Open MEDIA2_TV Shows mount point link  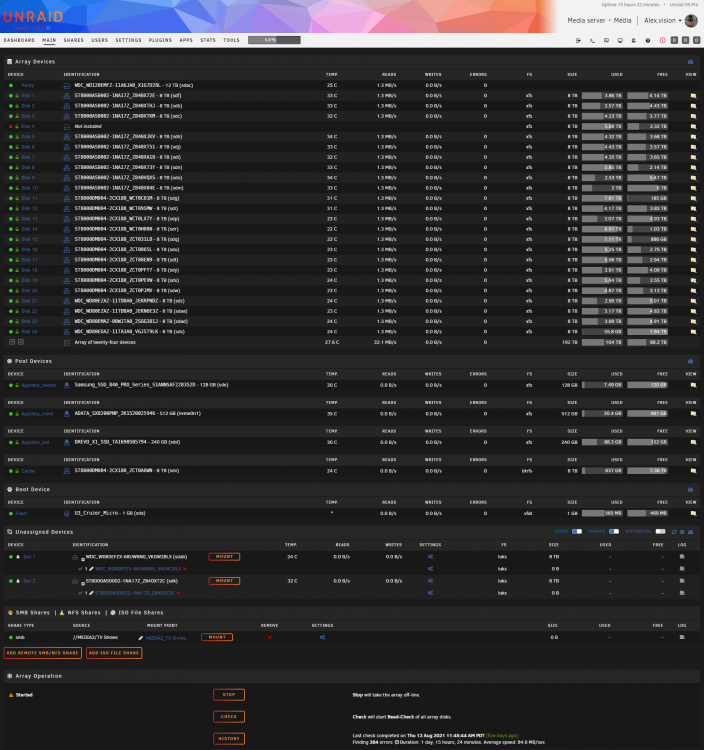coord(165,638)
